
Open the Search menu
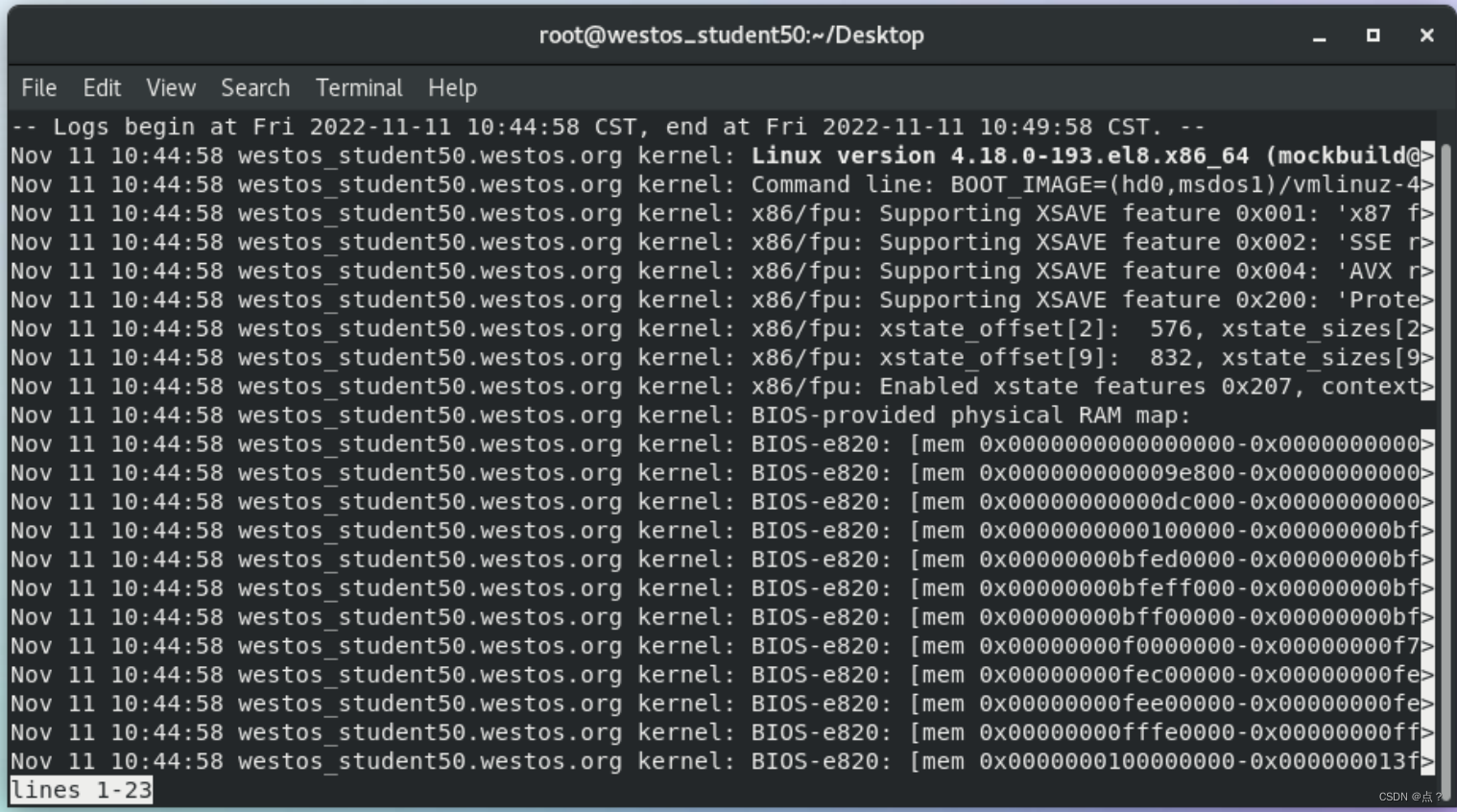255,88
